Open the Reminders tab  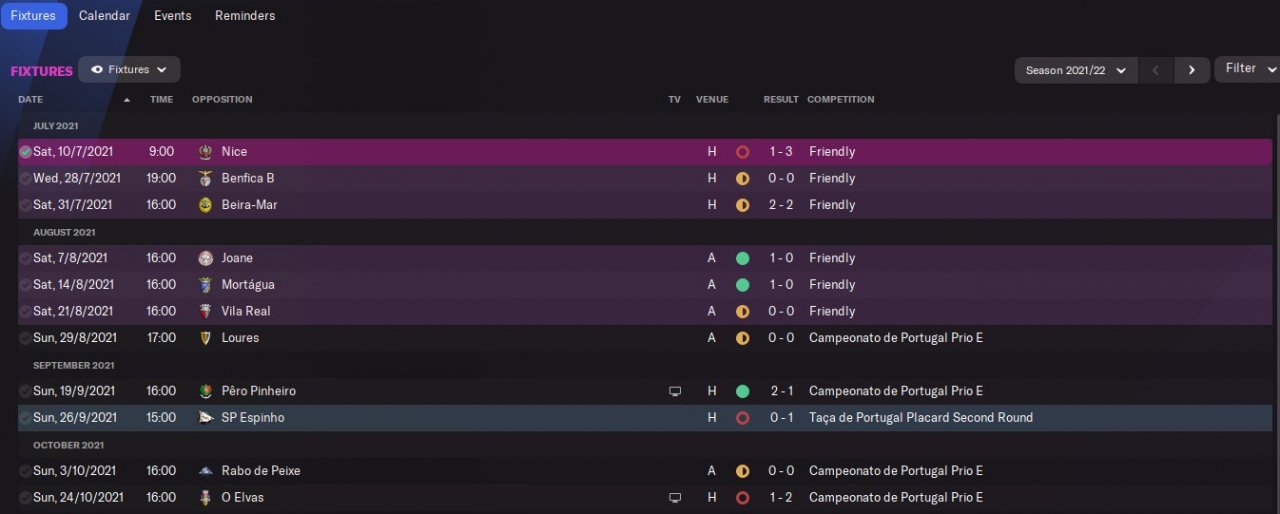pyautogui.click(x=245, y=16)
